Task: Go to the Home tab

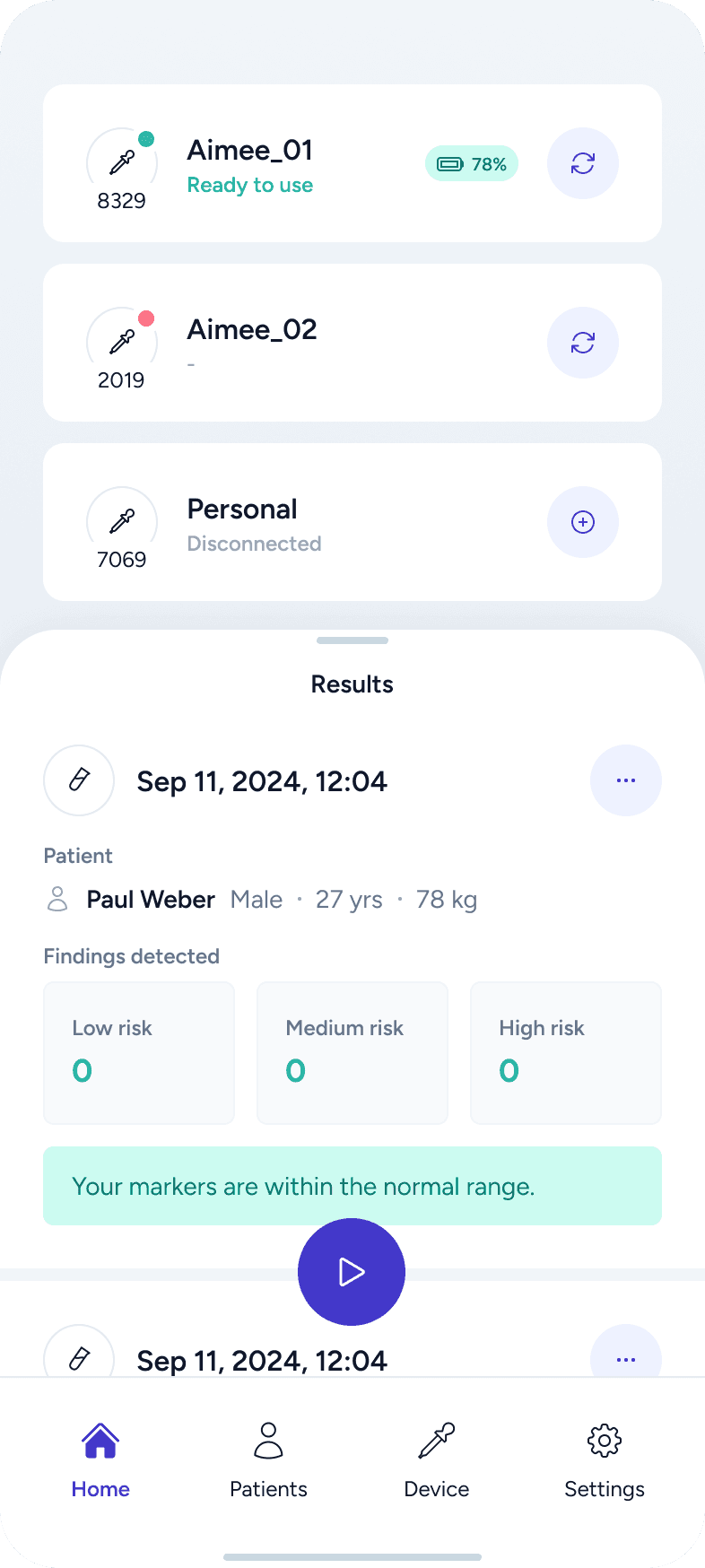Action: tap(100, 1459)
